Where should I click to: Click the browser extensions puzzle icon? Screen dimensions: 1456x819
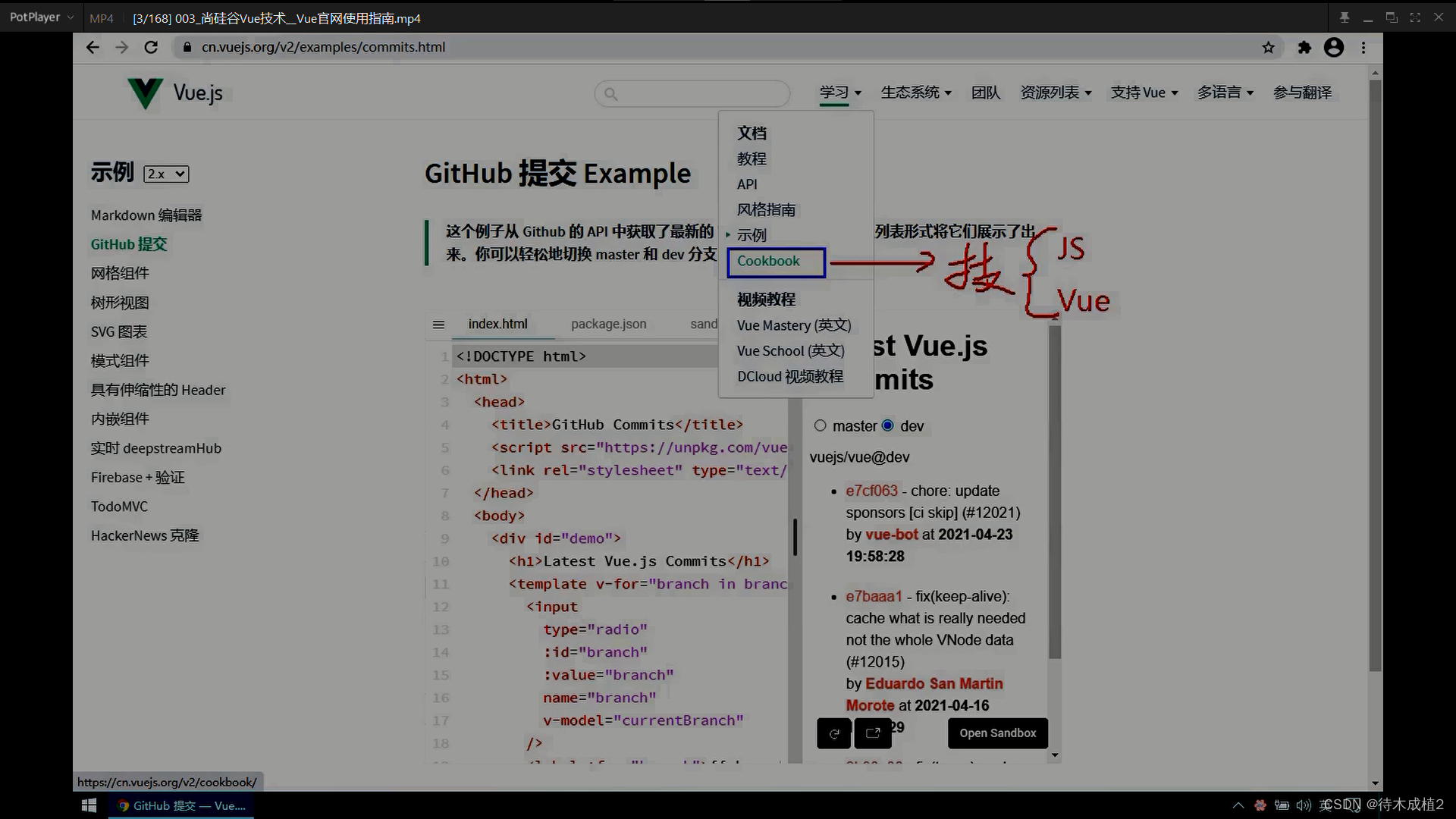pos(1304,47)
